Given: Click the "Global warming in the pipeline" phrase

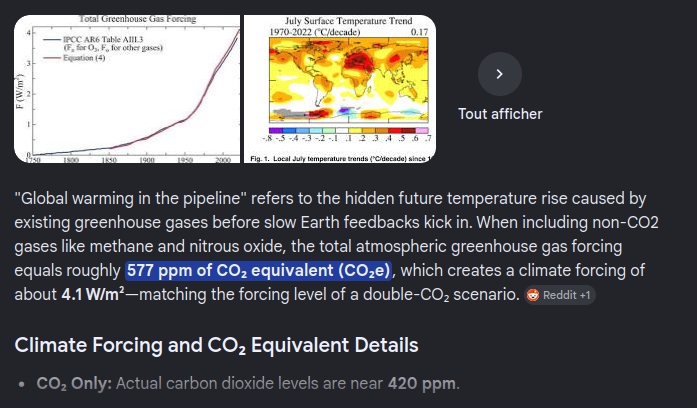Looking at the screenshot, I should (x=130, y=198).
